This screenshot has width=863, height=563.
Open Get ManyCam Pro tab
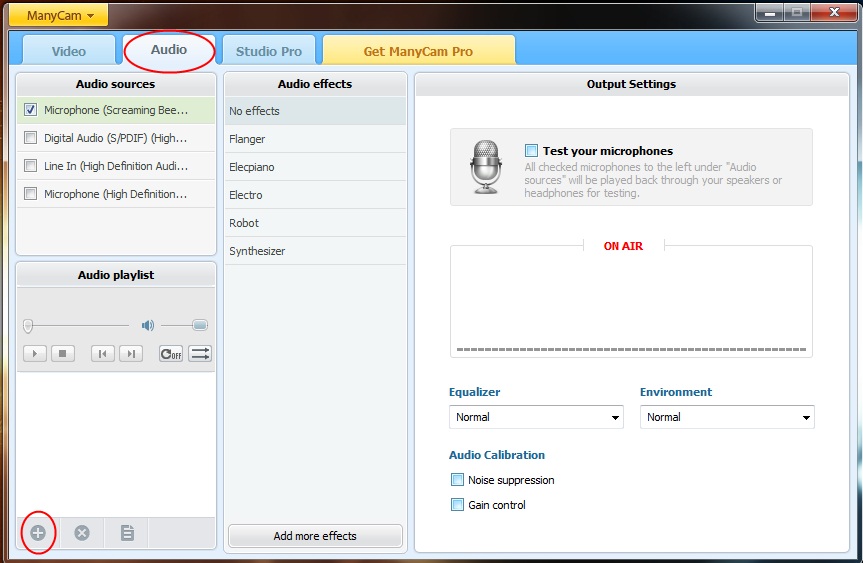click(x=418, y=51)
